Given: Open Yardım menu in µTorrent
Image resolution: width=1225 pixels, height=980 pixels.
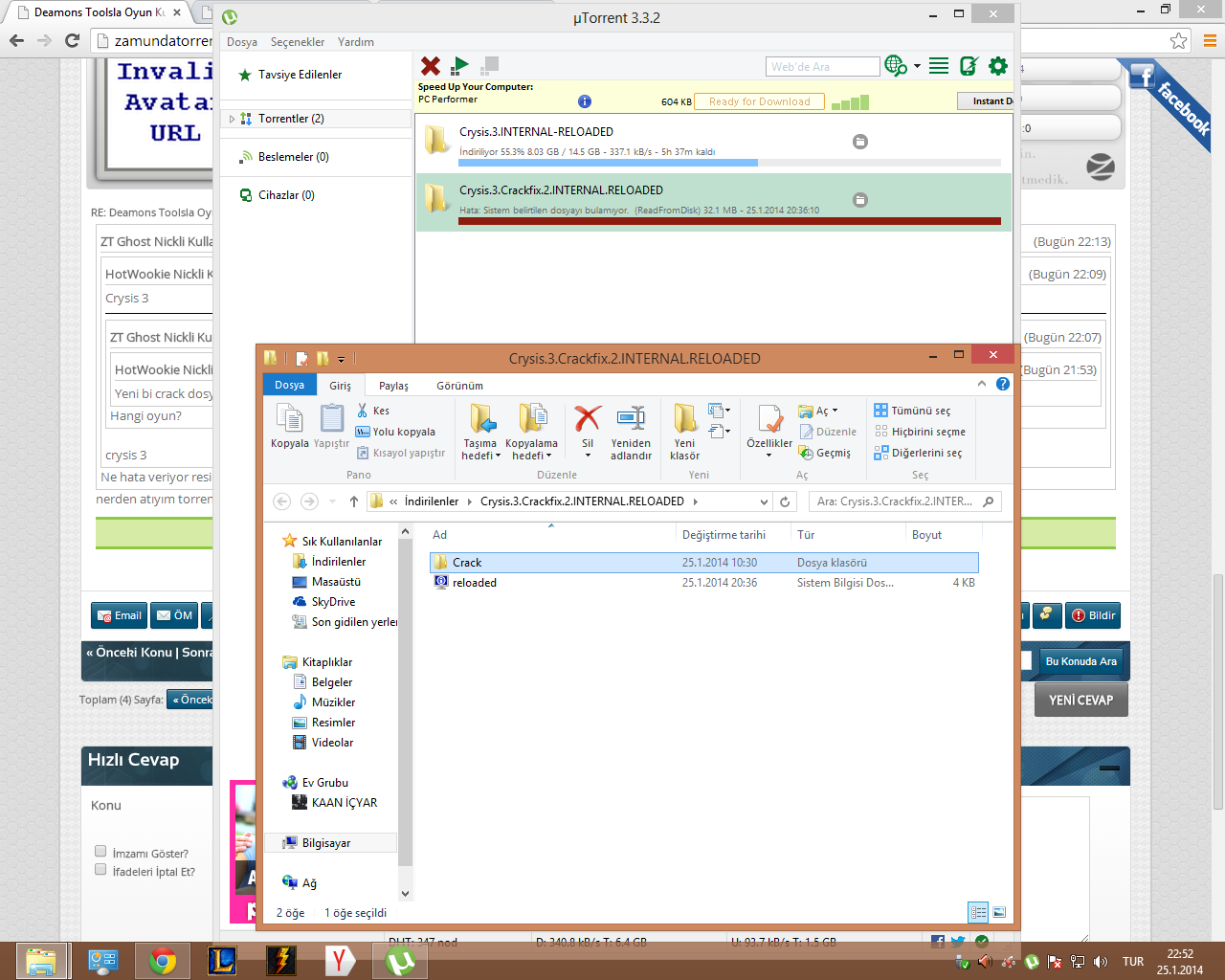Looking at the screenshot, I should point(356,42).
